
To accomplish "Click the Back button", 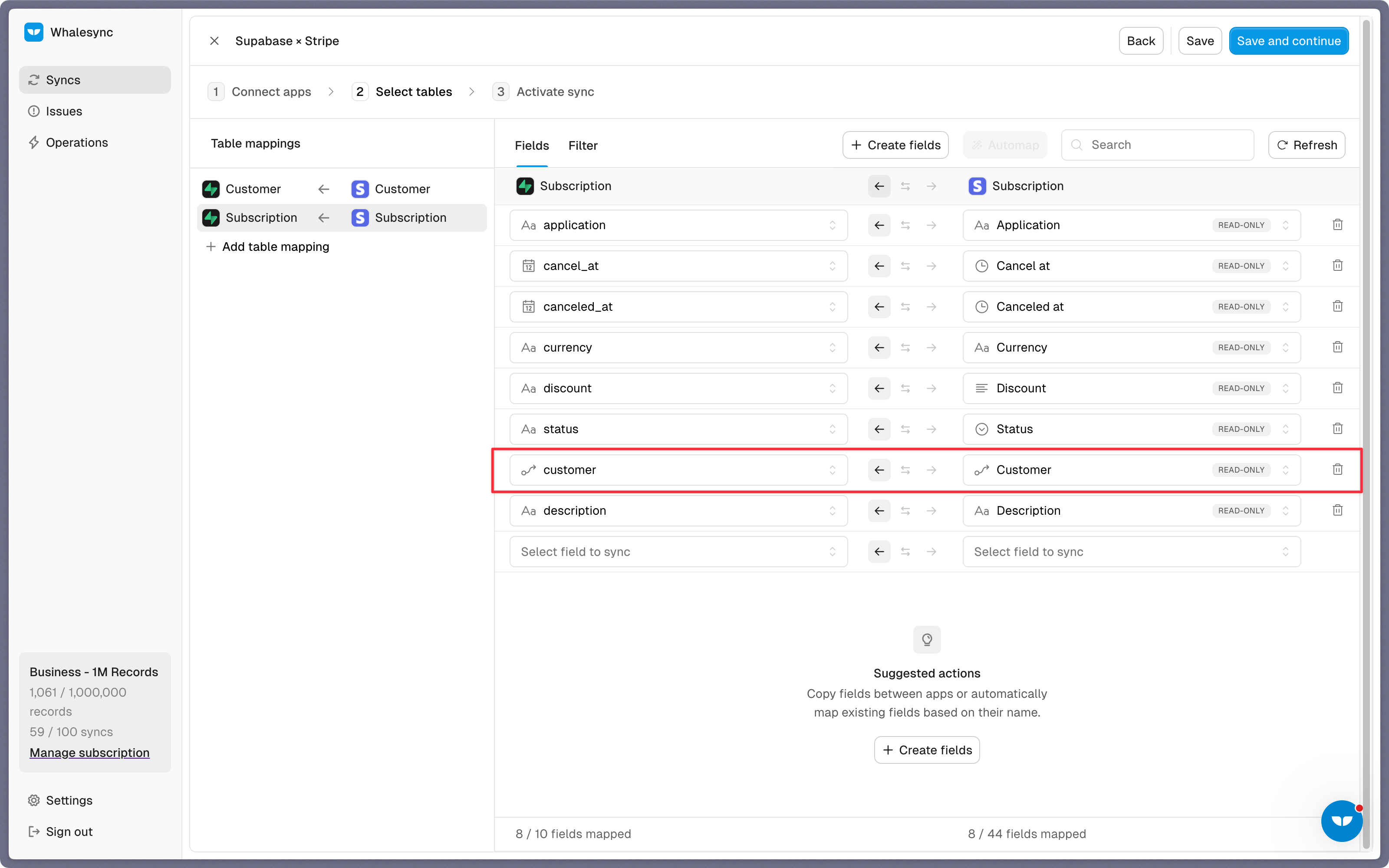I will click(1140, 41).
